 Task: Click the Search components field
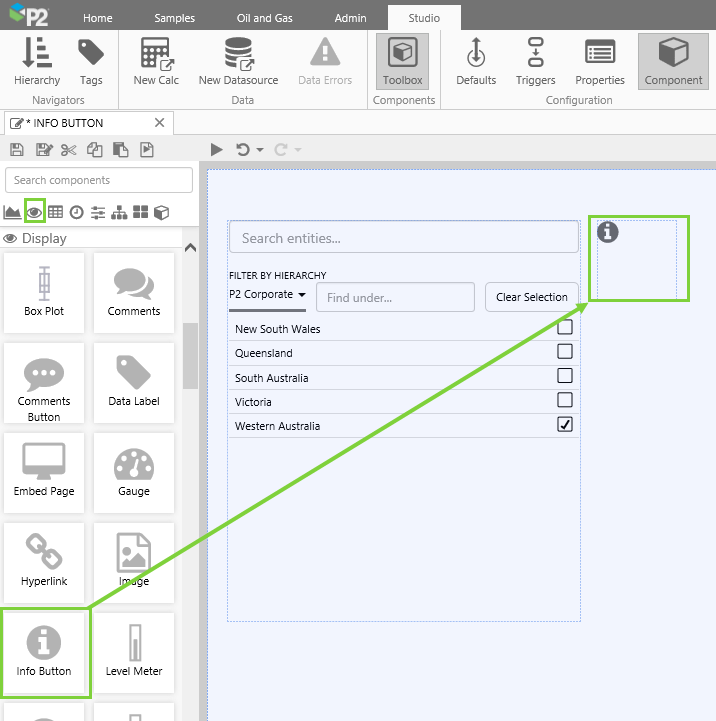coord(99,180)
